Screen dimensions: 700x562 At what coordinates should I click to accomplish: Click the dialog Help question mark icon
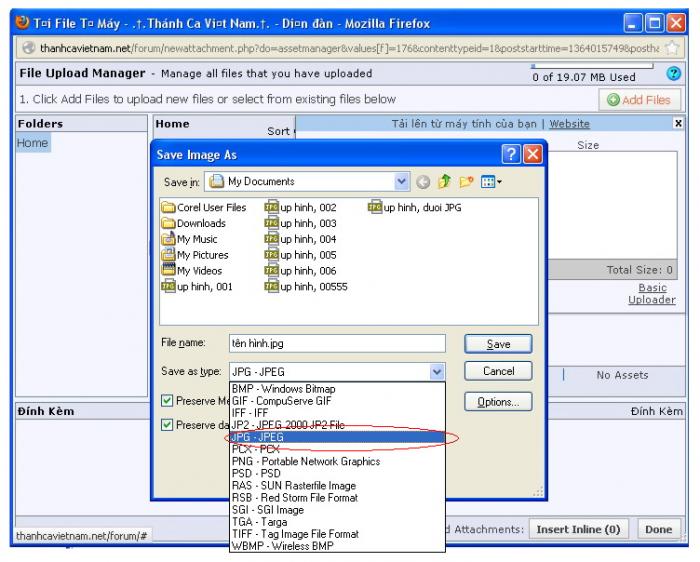pyautogui.click(x=510, y=155)
